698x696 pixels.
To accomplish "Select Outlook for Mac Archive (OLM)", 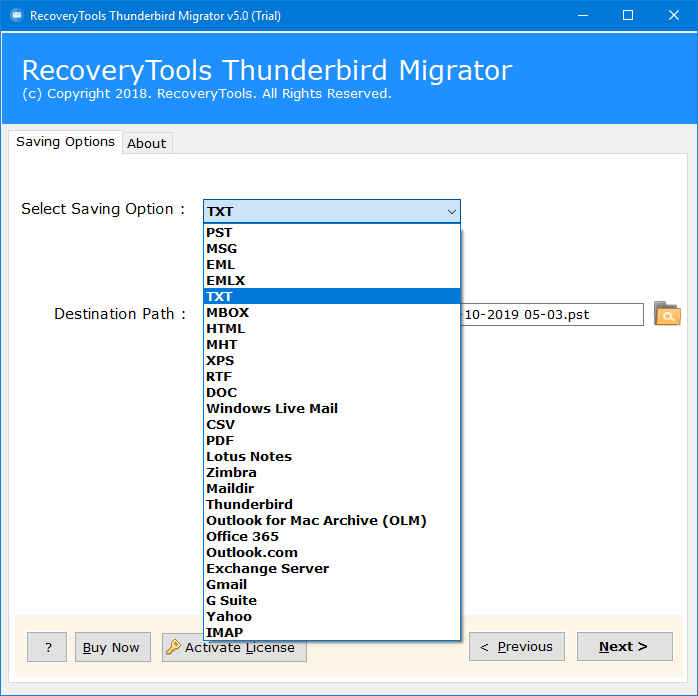I will pyautogui.click(x=332, y=521).
